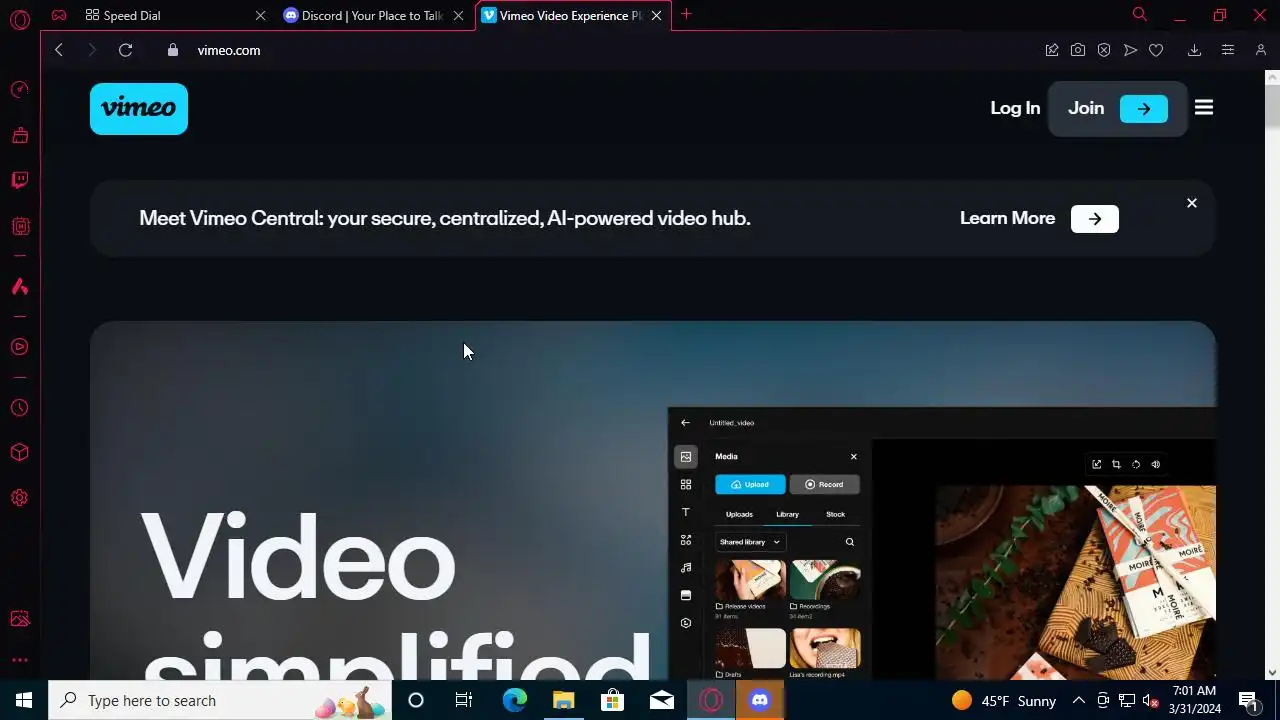Screen dimensions: 1280x720
Task: Select the music notes audio icon
Action: (686, 567)
